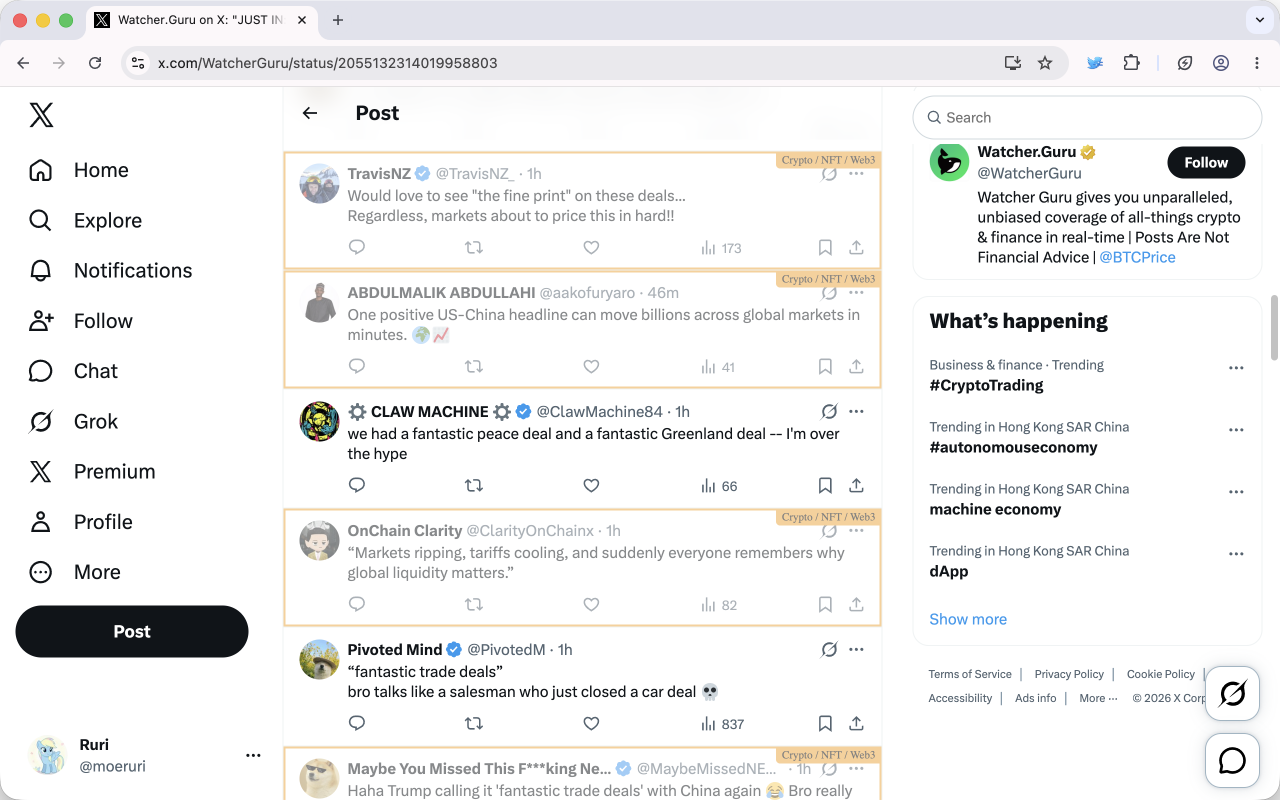Open options for dApp trend

coord(1236,554)
